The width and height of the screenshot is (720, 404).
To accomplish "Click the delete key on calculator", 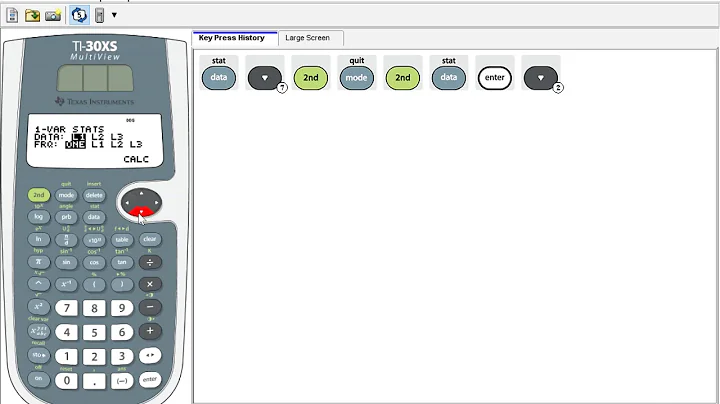I will tap(94, 195).
